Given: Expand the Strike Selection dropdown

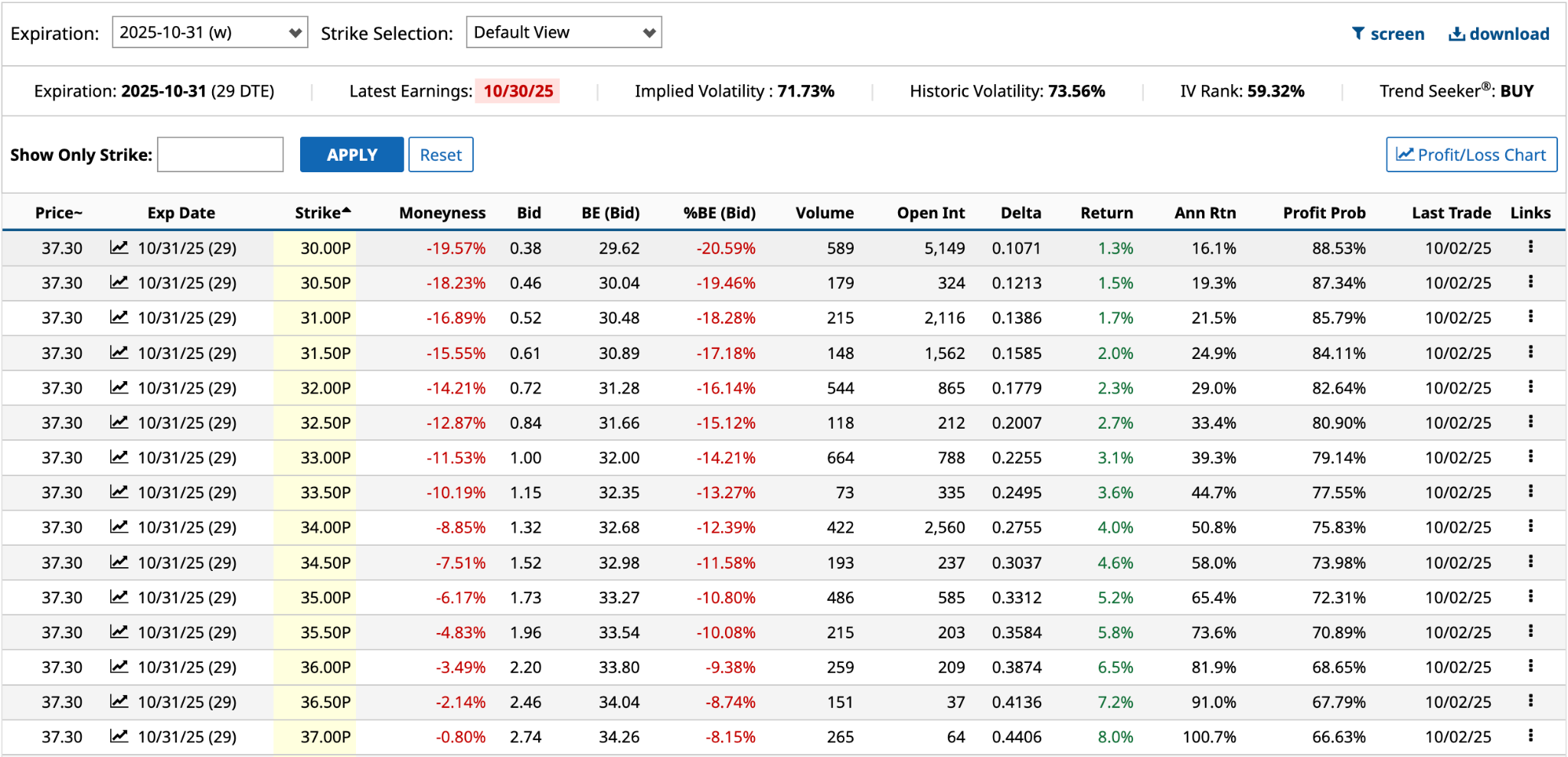Looking at the screenshot, I should coord(563,32).
